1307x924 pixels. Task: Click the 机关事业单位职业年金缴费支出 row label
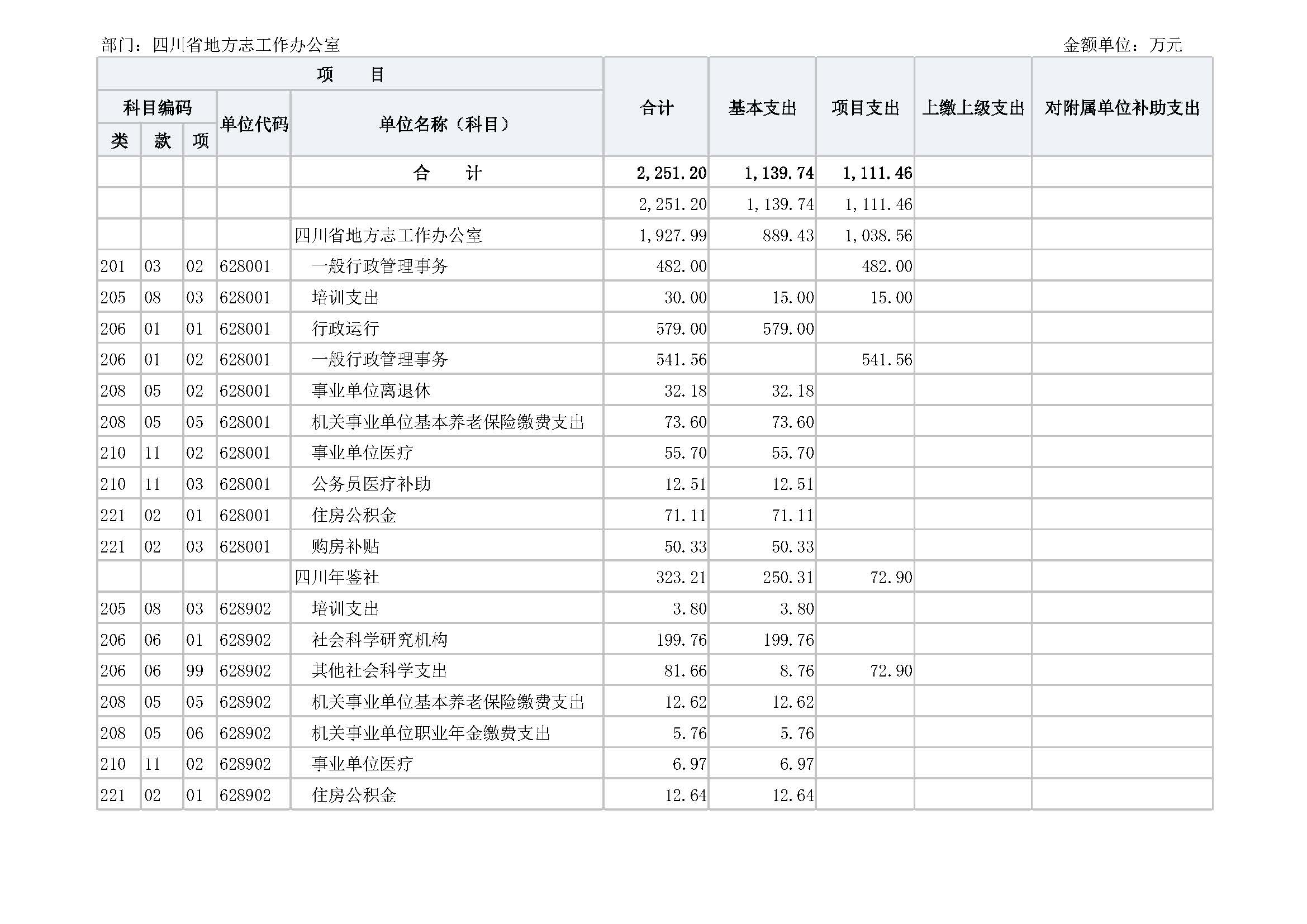pos(430,733)
